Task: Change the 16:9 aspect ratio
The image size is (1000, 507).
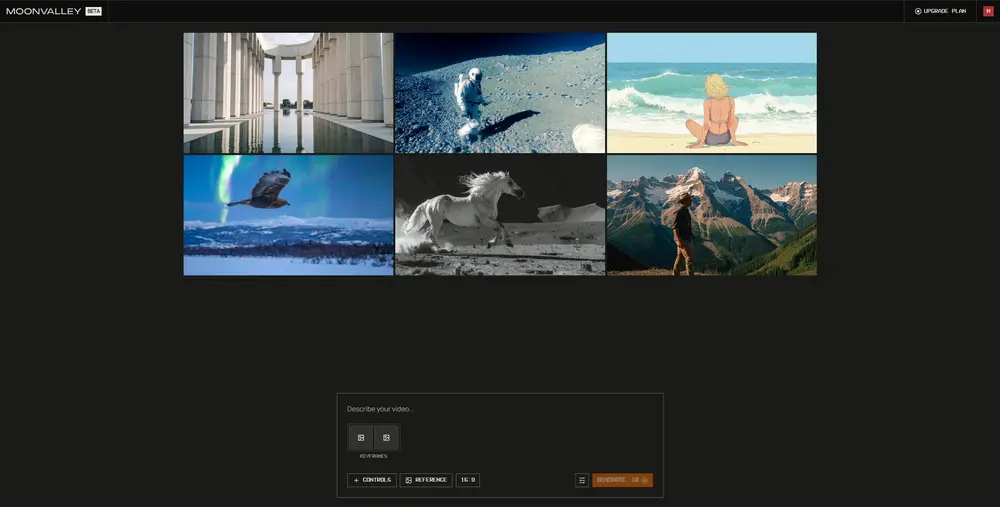Action: [467, 480]
